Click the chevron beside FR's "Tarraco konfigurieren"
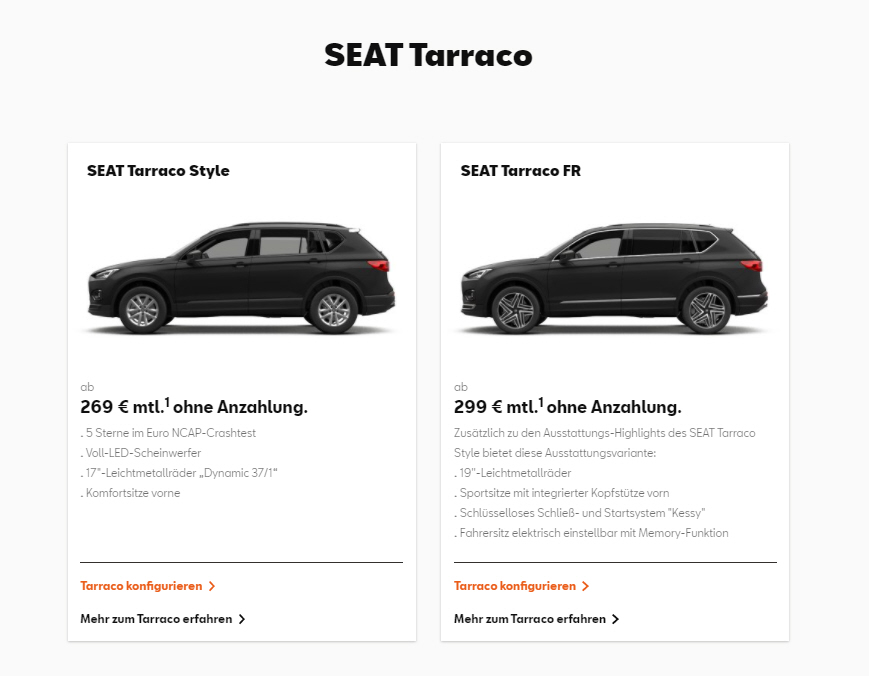Screen dimensions: 869x676 click(x=586, y=586)
